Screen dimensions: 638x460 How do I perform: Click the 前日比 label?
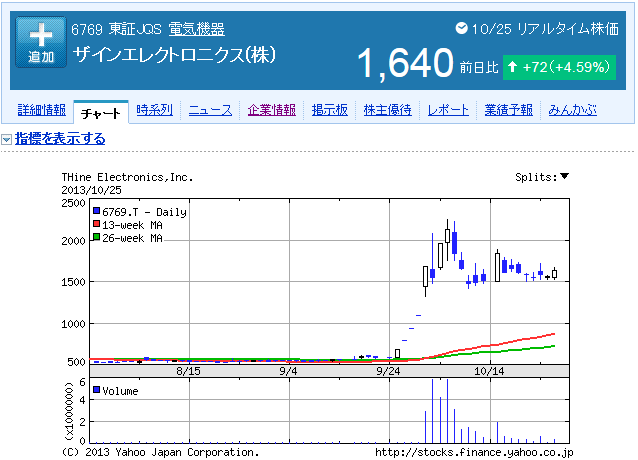click(x=479, y=68)
